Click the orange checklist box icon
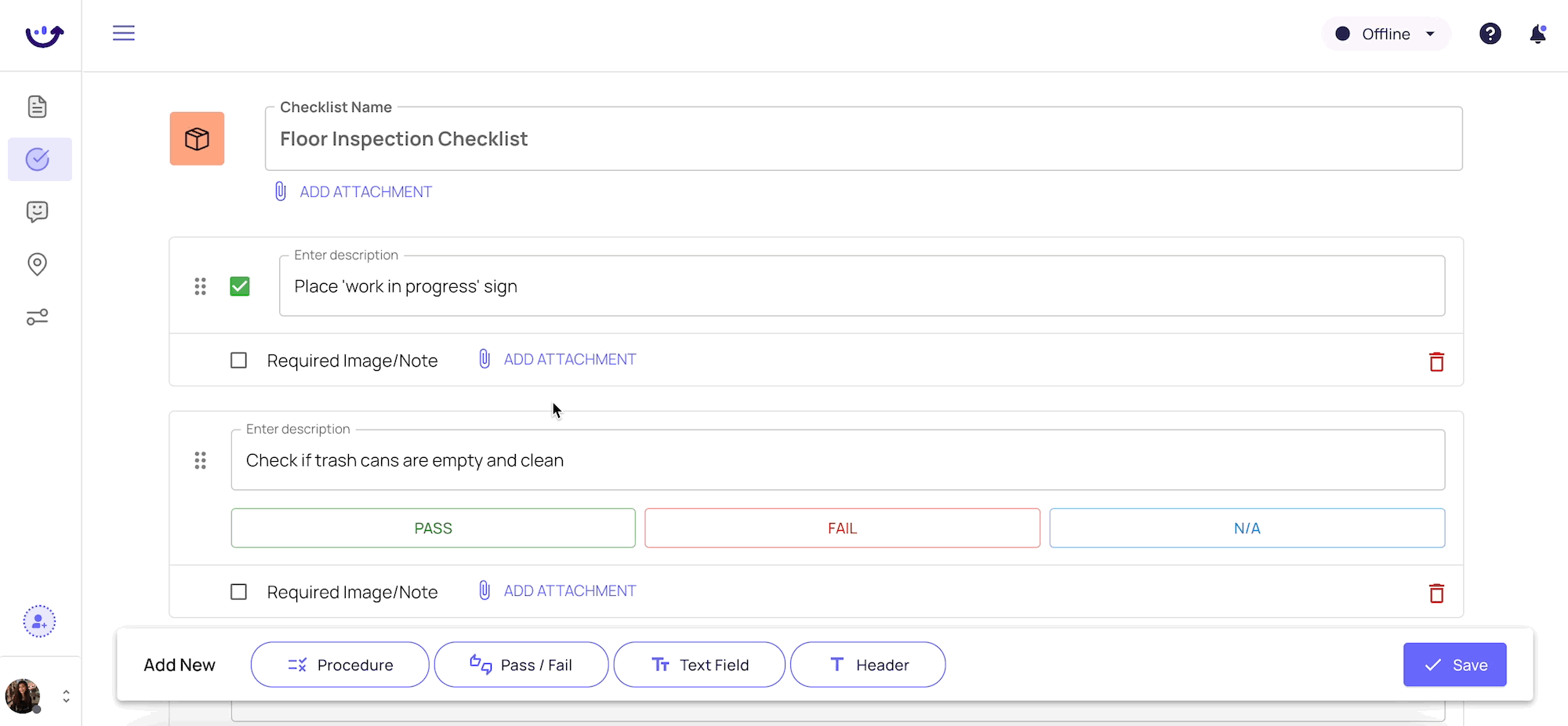This screenshot has width=1568, height=726. tap(197, 139)
